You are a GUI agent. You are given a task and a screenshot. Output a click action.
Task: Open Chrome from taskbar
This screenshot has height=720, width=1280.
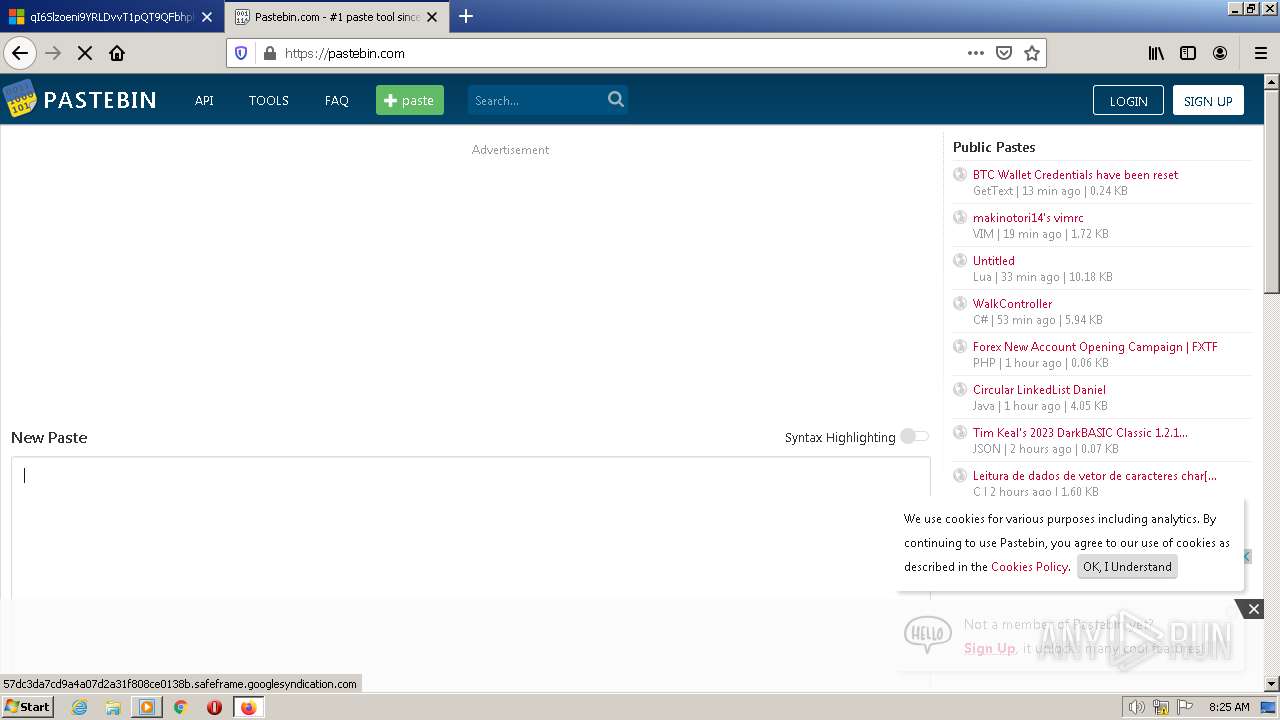point(181,707)
